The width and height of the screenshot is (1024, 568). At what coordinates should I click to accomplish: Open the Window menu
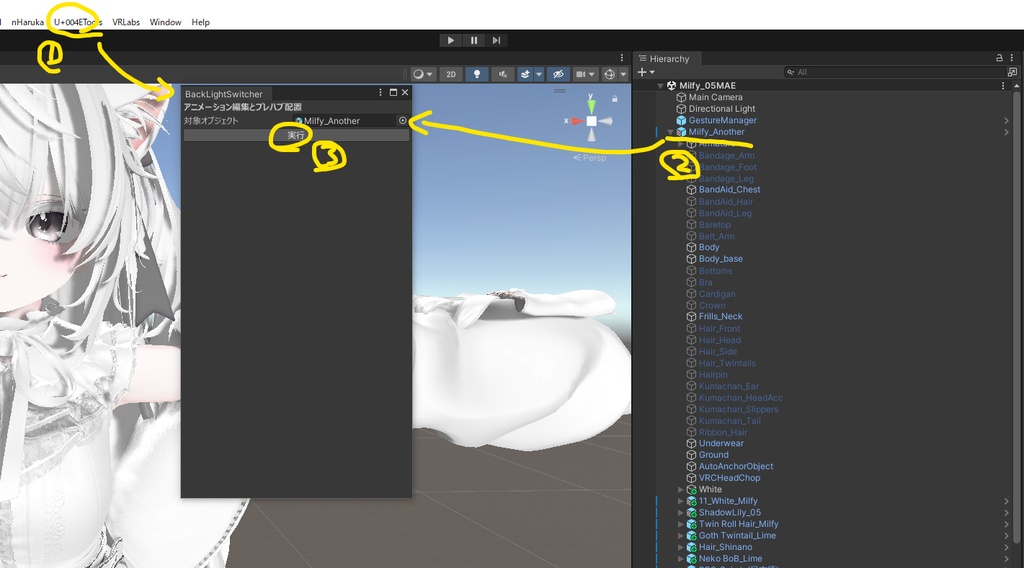165,22
